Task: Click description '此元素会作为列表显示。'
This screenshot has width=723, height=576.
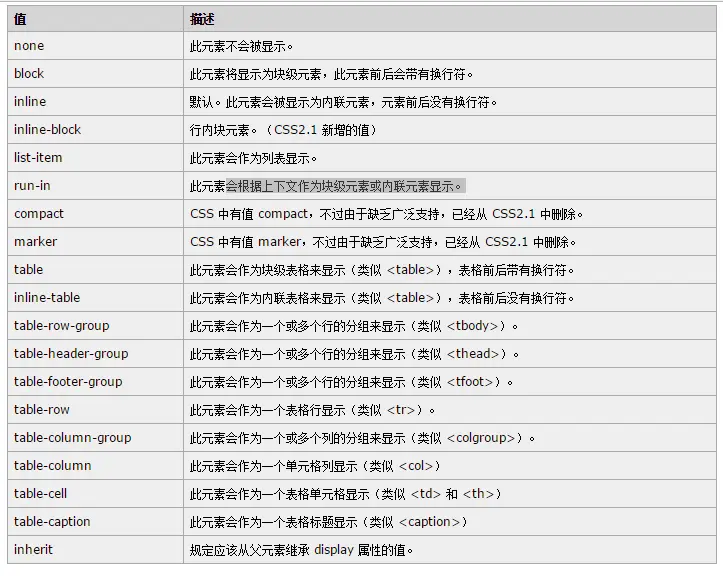Action: tap(253, 159)
